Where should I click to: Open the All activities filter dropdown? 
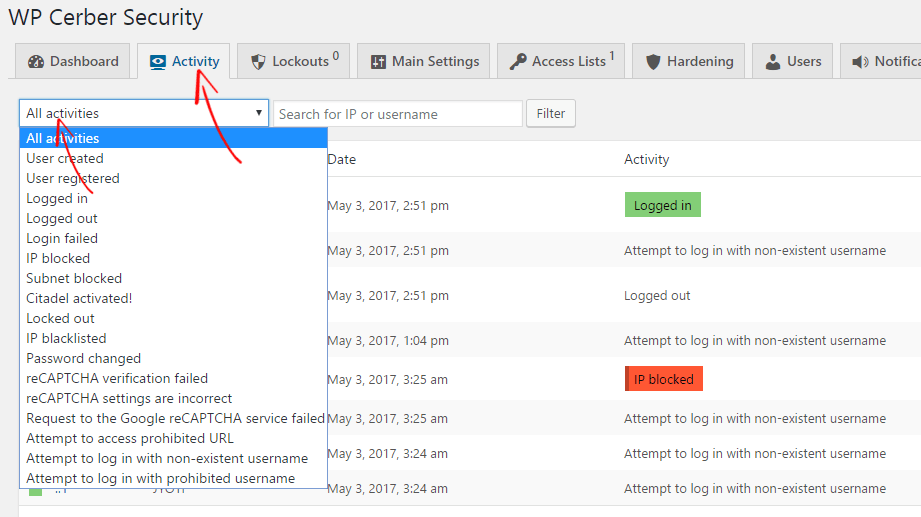click(144, 113)
